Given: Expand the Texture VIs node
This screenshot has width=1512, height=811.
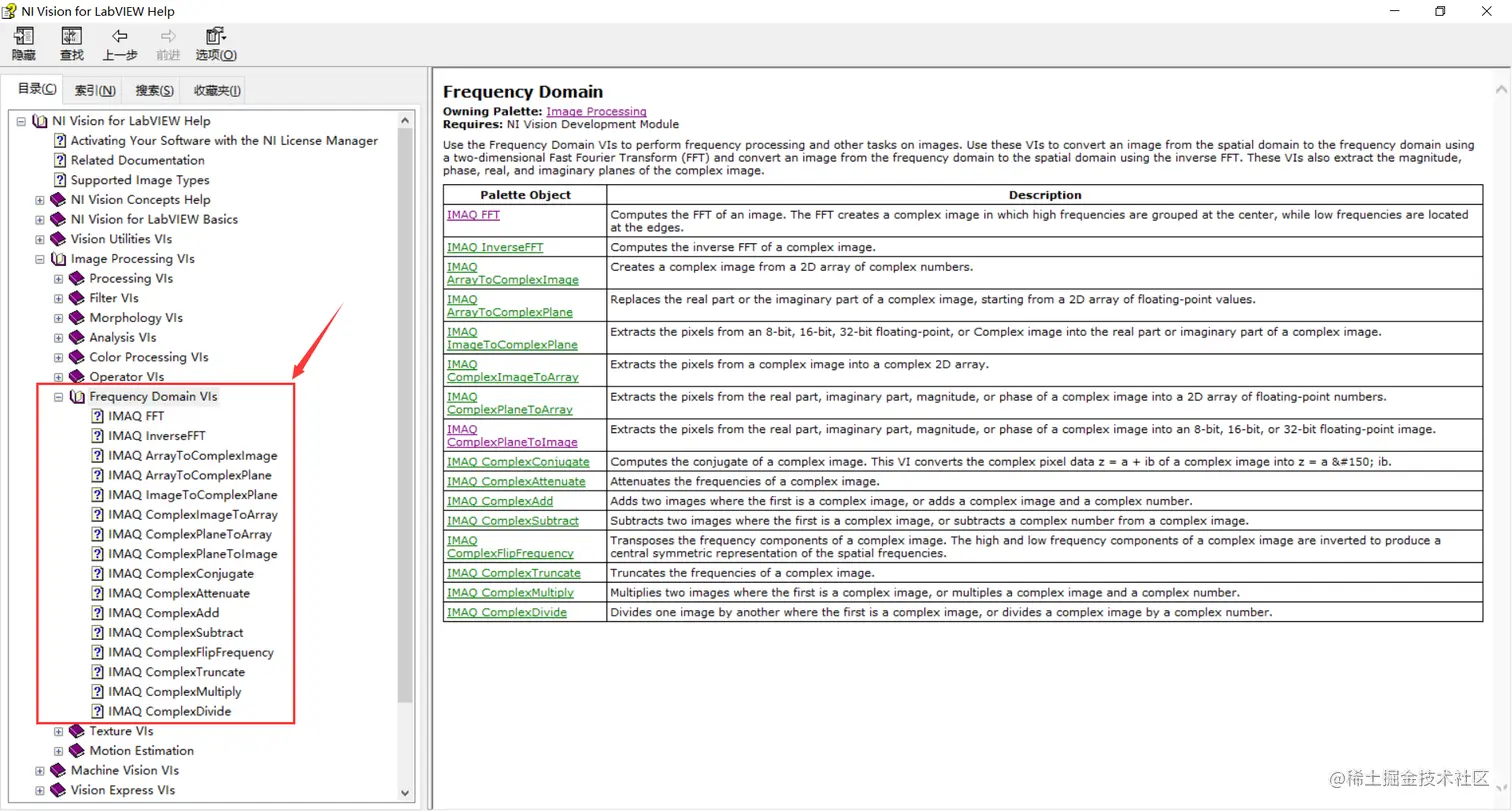Looking at the screenshot, I should (x=59, y=731).
